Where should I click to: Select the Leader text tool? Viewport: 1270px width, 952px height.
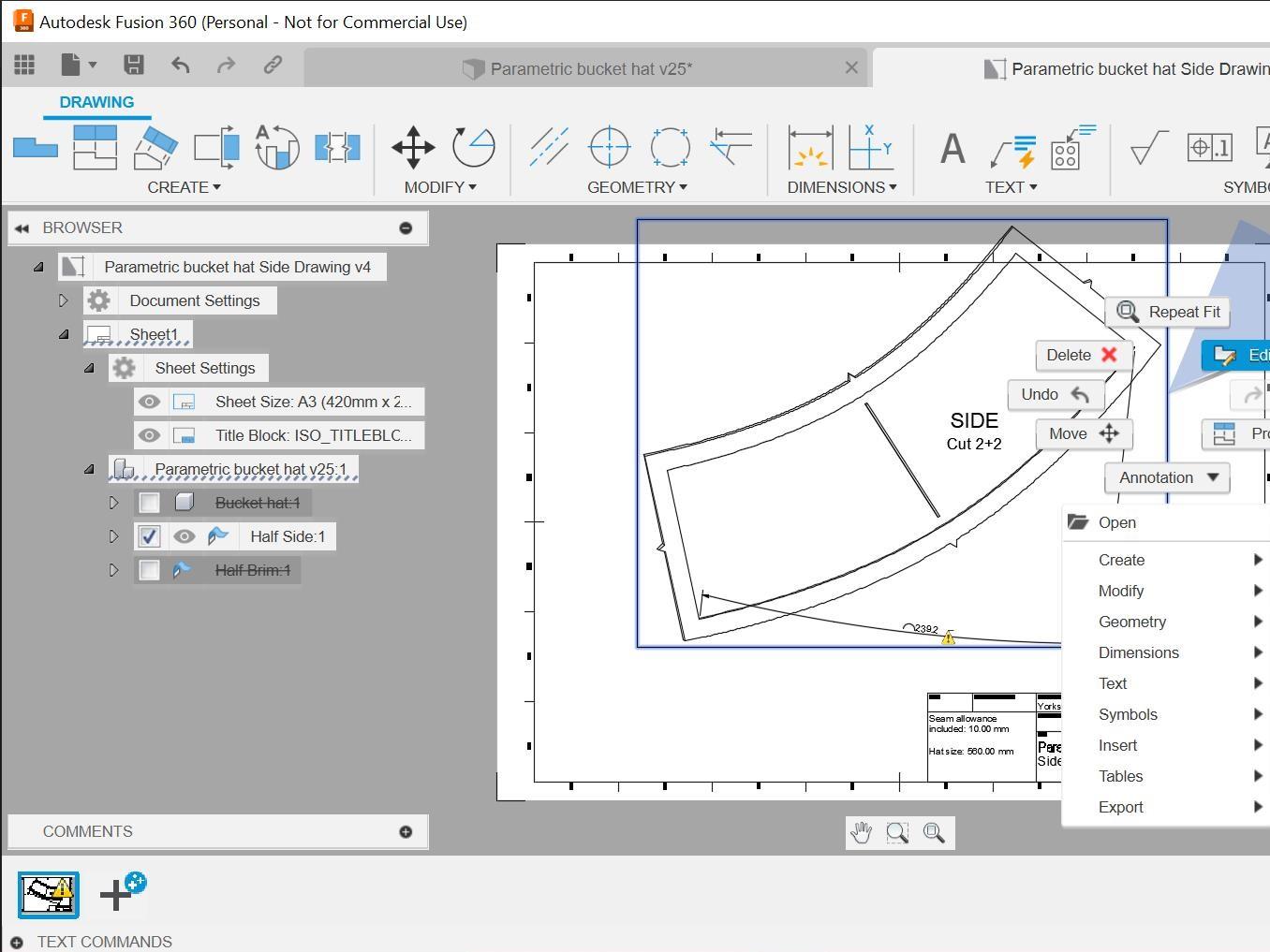[1012, 147]
